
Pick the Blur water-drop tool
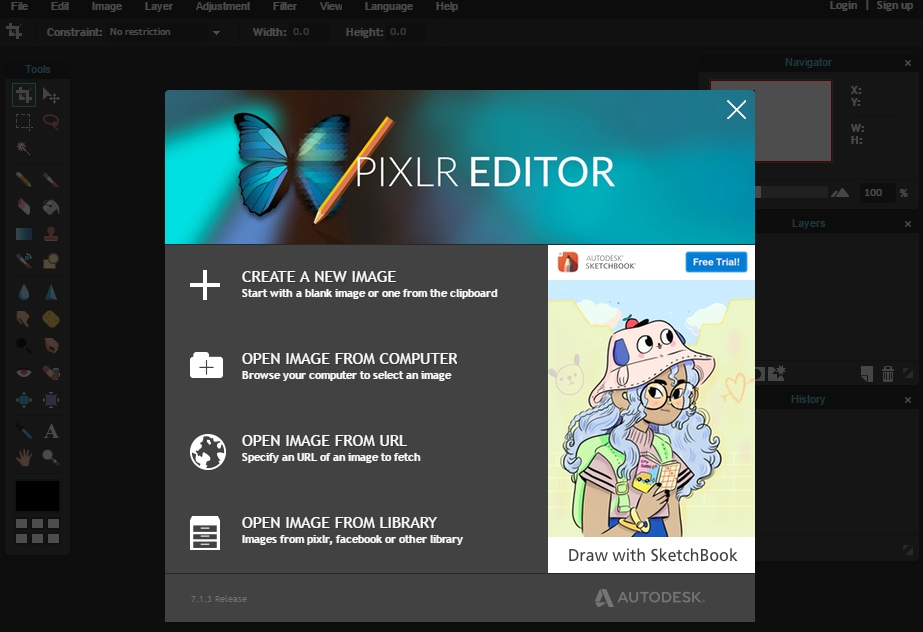tap(24, 292)
